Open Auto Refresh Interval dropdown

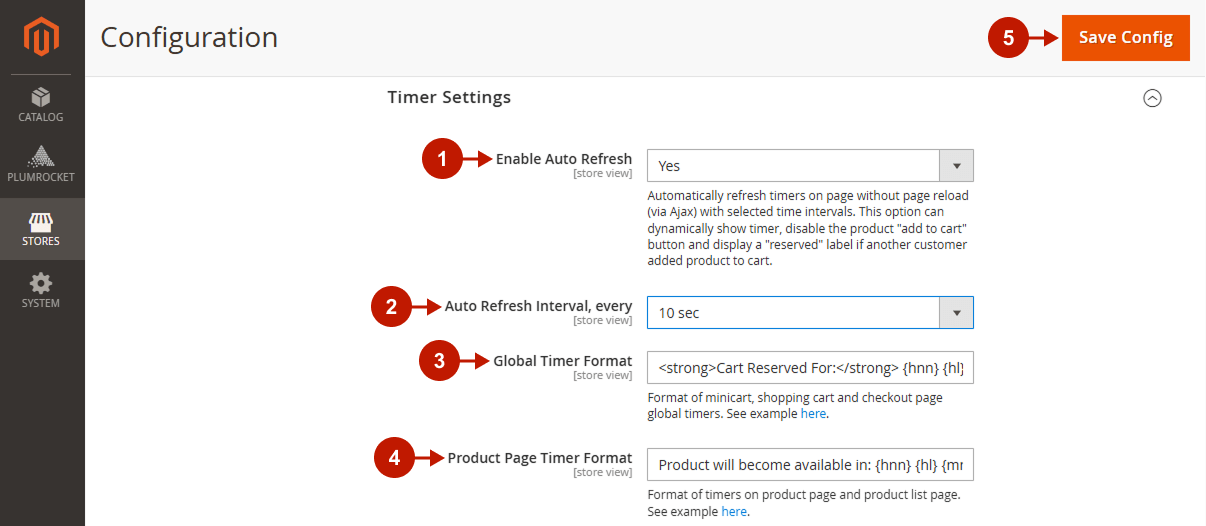click(x=794, y=313)
